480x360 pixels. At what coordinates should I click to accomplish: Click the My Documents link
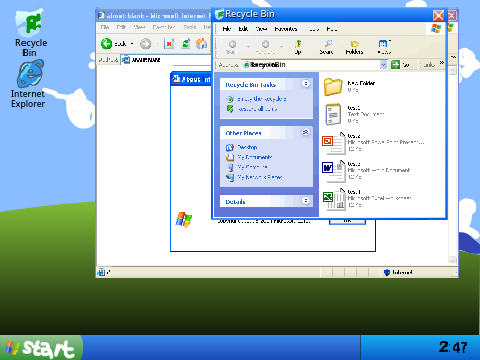pos(255,157)
